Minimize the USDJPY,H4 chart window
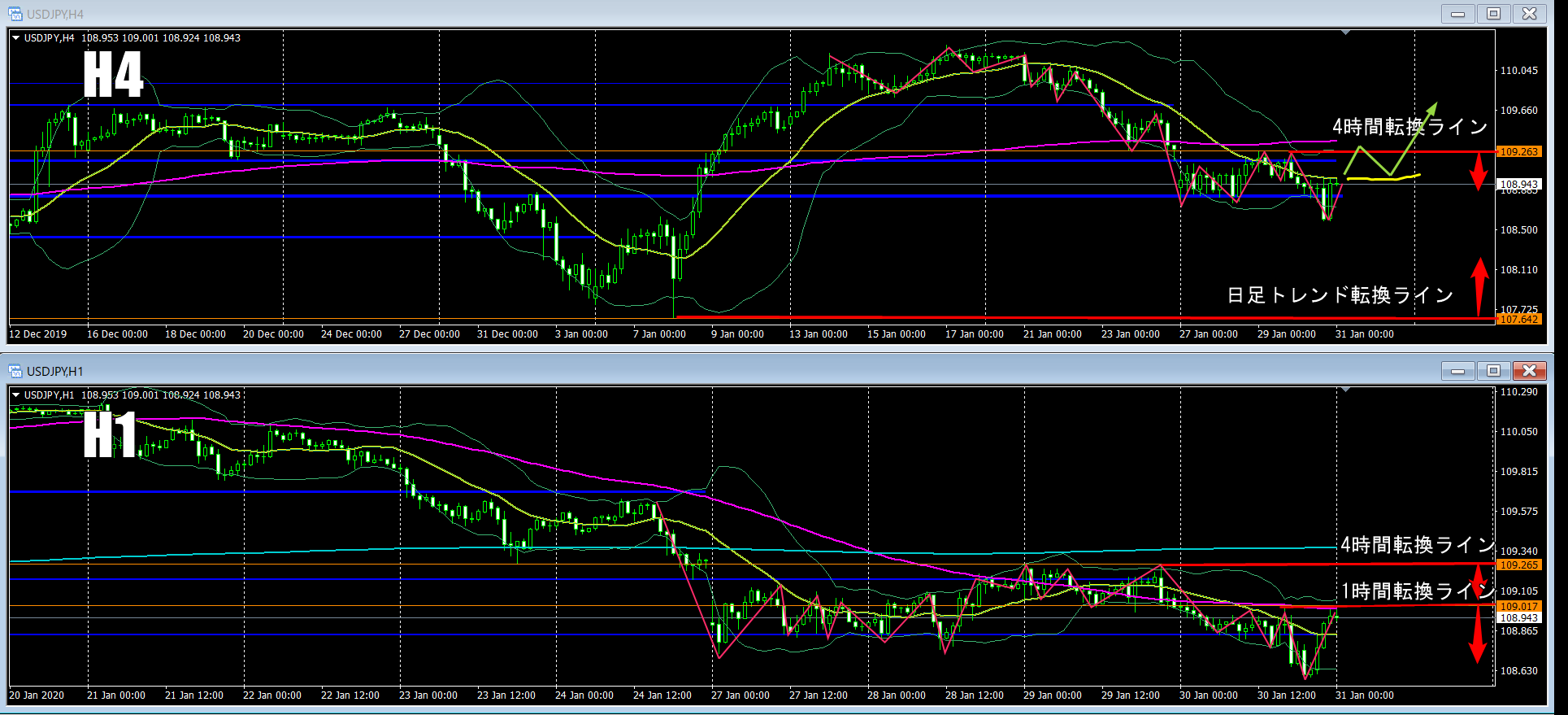Screen dimensions: 1568x715 [x=1458, y=14]
